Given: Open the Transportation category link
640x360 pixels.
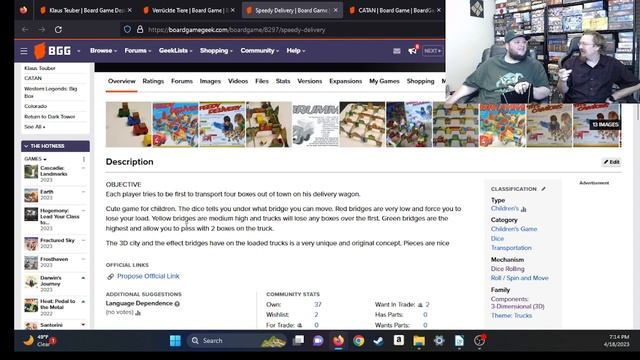Looking at the screenshot, I should point(511,248).
